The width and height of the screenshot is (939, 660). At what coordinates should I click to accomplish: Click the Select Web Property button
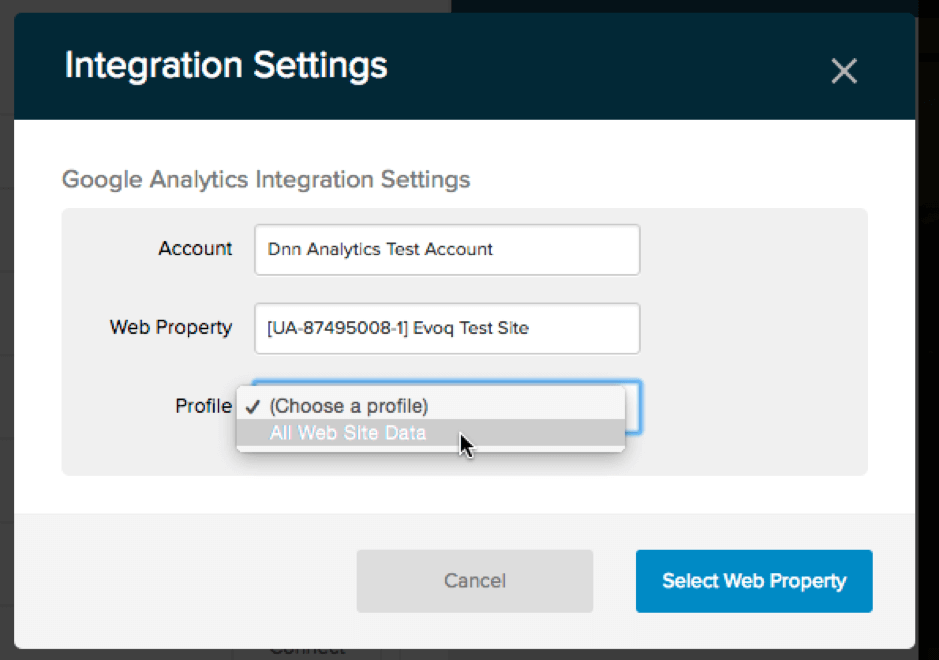pos(754,581)
